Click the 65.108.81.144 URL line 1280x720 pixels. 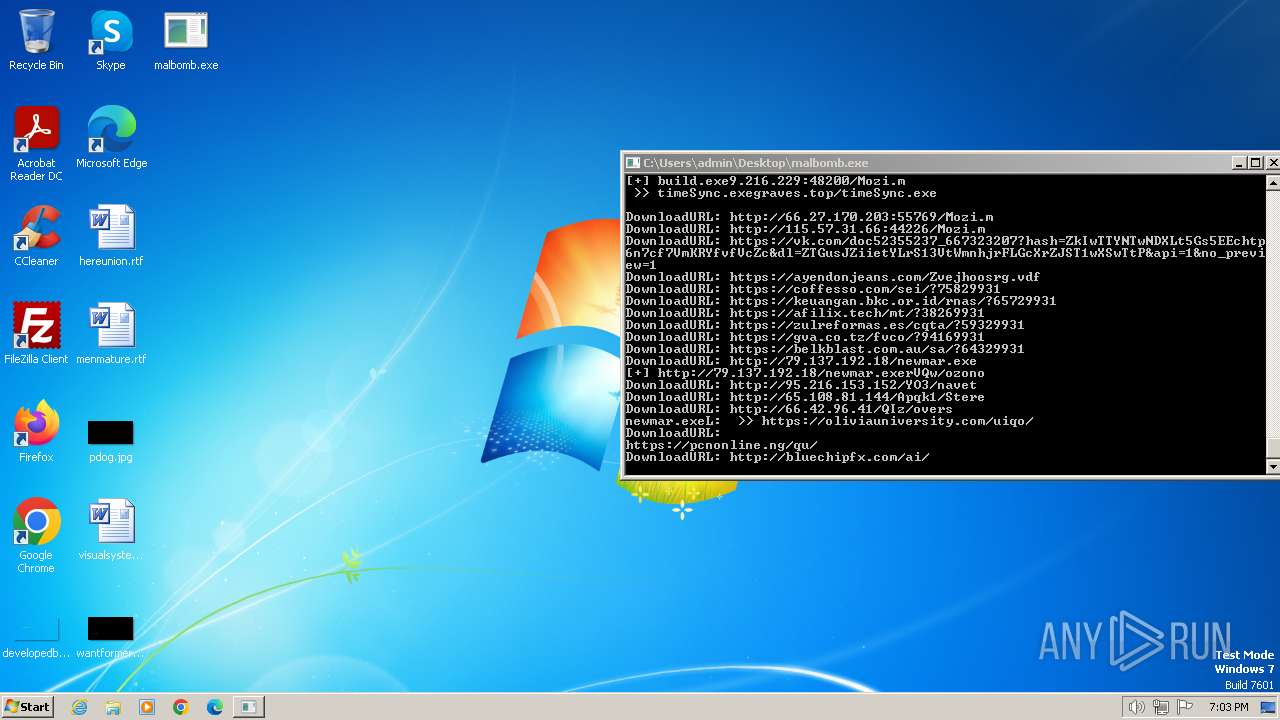805,397
